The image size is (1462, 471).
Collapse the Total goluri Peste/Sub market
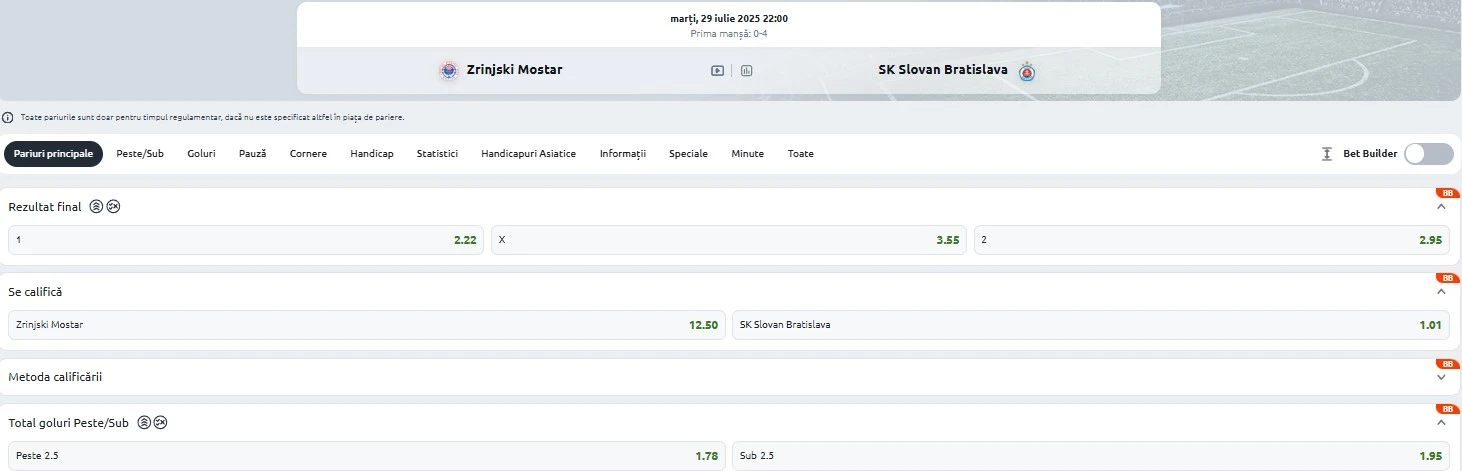point(1441,423)
